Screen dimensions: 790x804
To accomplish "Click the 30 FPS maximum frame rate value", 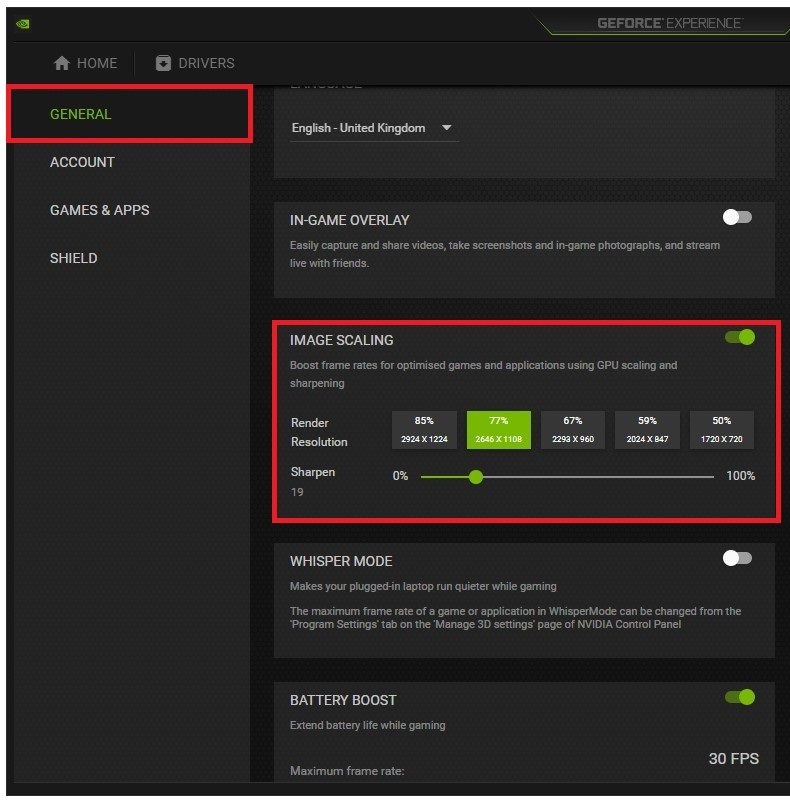I will pyautogui.click(x=734, y=759).
